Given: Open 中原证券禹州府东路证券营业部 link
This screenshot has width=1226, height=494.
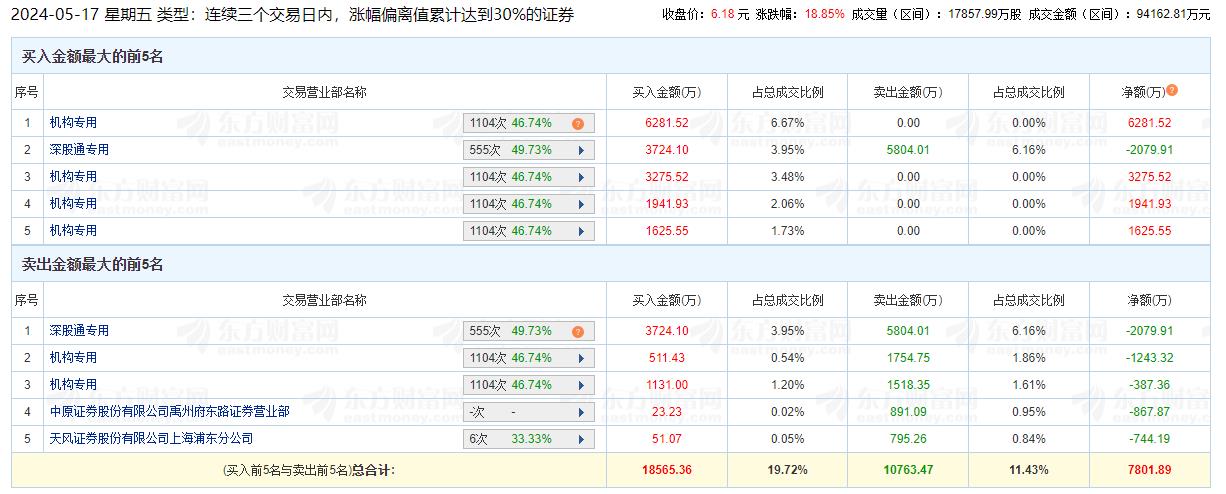Looking at the screenshot, I should click(170, 411).
